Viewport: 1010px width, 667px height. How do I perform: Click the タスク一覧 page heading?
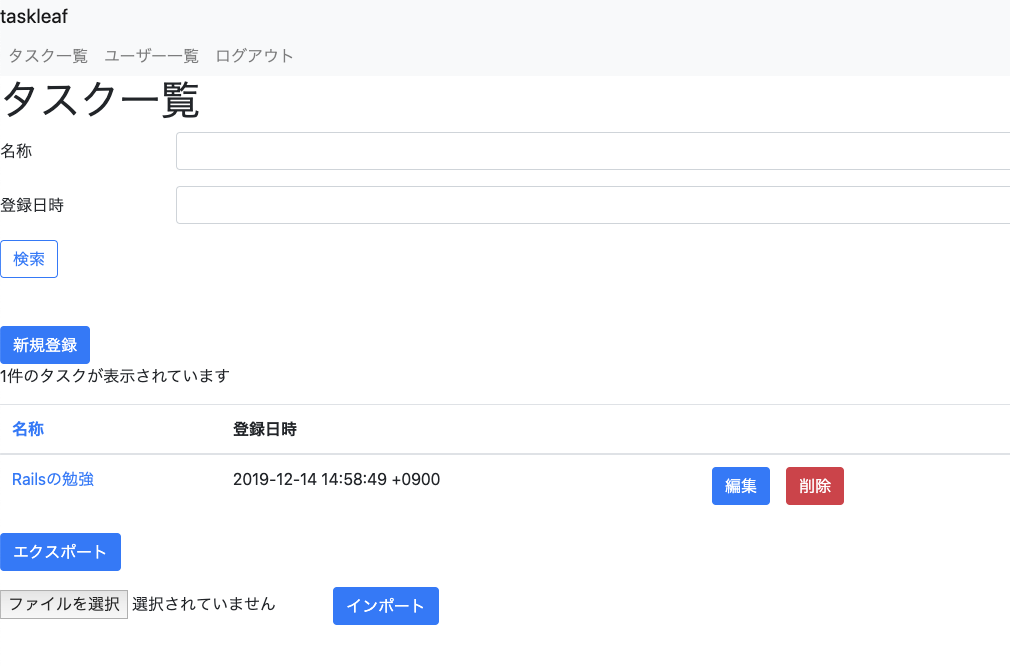tap(100, 101)
